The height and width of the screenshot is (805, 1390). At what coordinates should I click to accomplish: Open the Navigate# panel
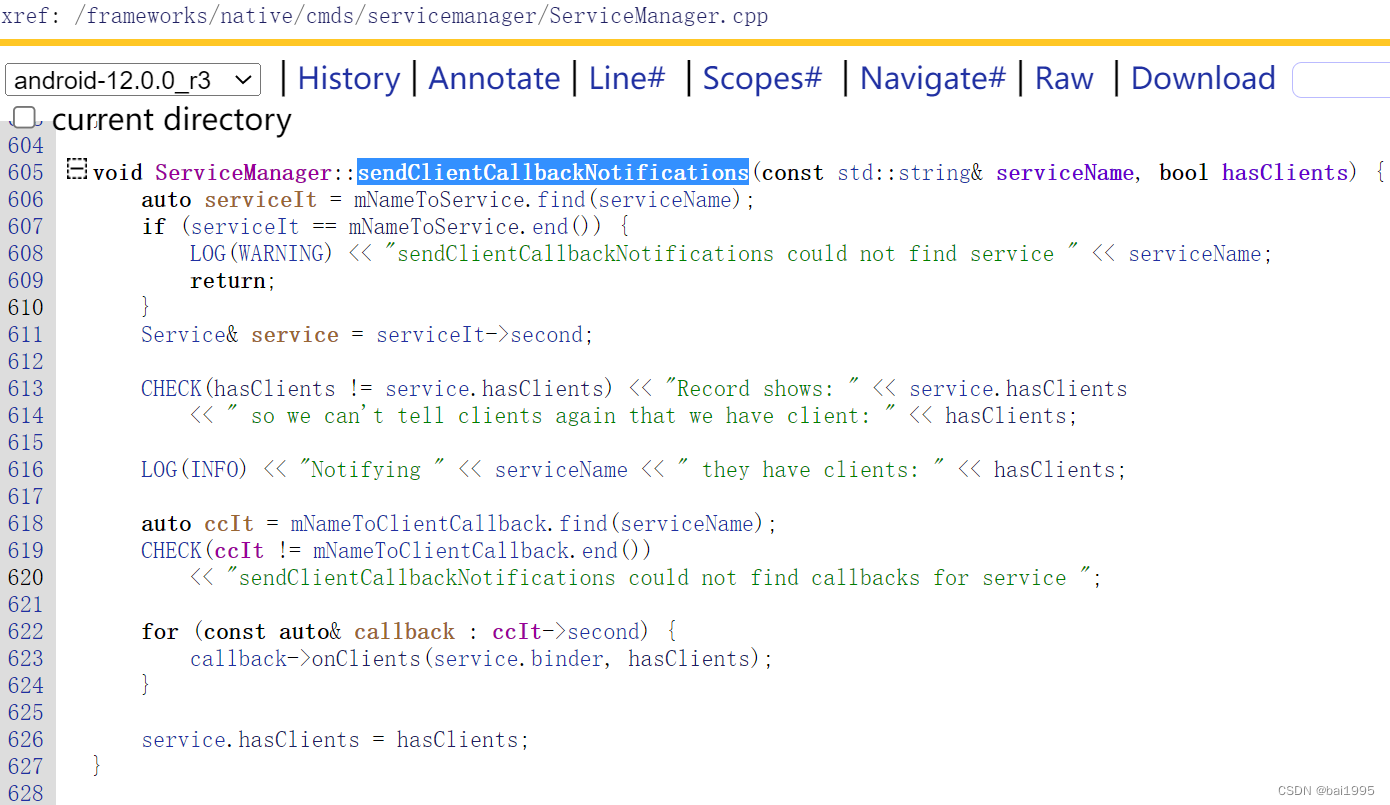[931, 78]
